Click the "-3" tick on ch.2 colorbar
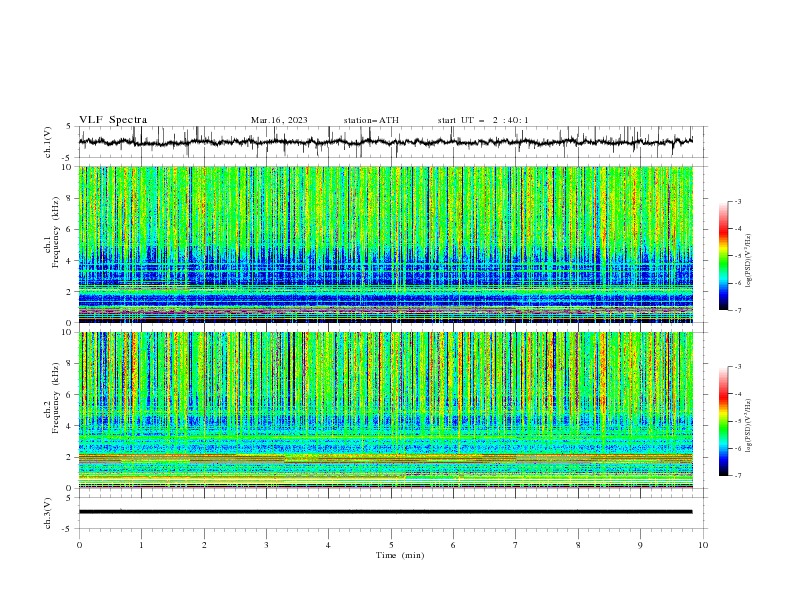Screen dimensions: 792x612 (737, 367)
